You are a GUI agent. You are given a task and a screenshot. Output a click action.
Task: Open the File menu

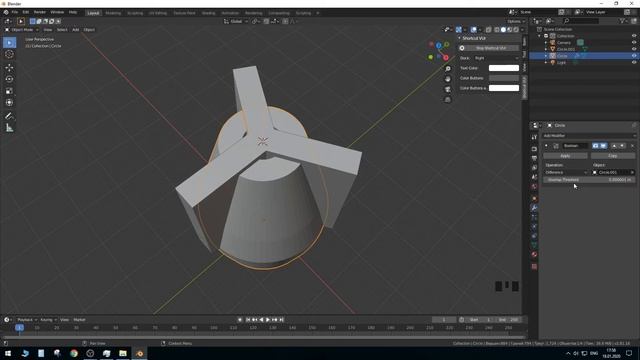pos(14,12)
